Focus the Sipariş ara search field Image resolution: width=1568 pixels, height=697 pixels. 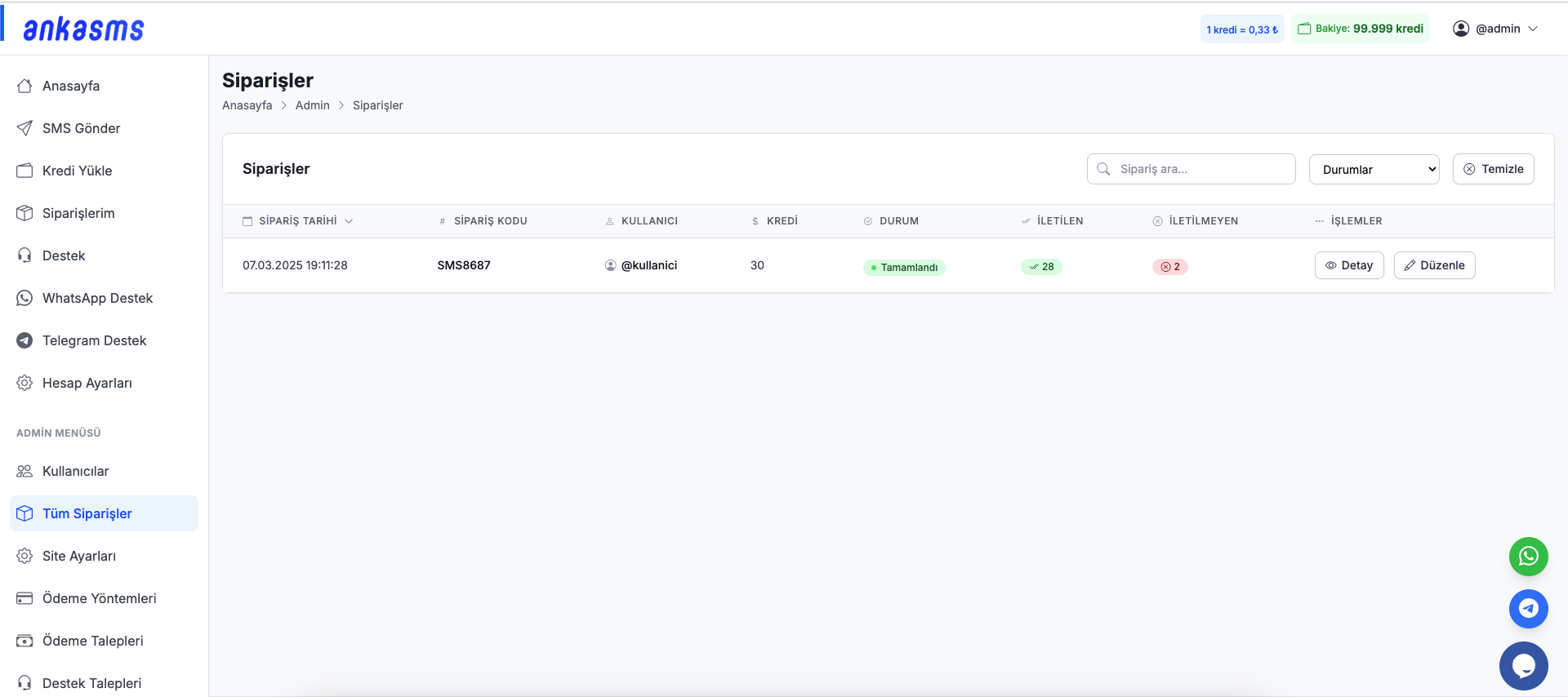tap(1200, 169)
